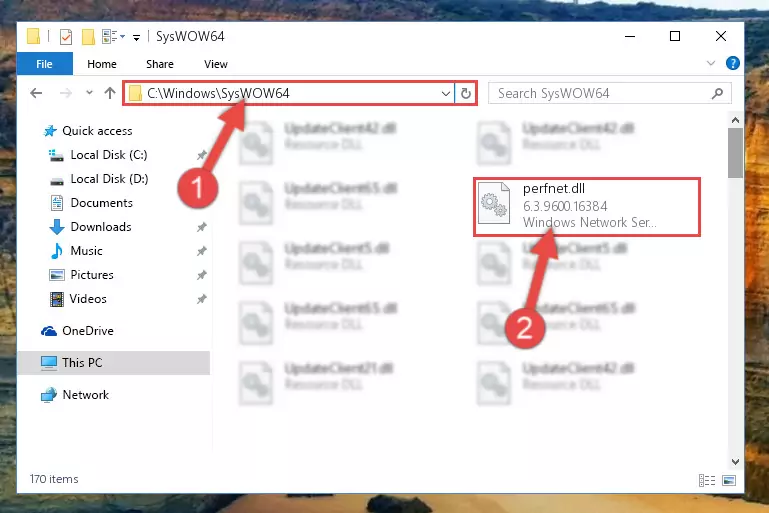This screenshot has height=513, width=769.
Task: Click the Quick access star icon
Action: tap(50, 131)
